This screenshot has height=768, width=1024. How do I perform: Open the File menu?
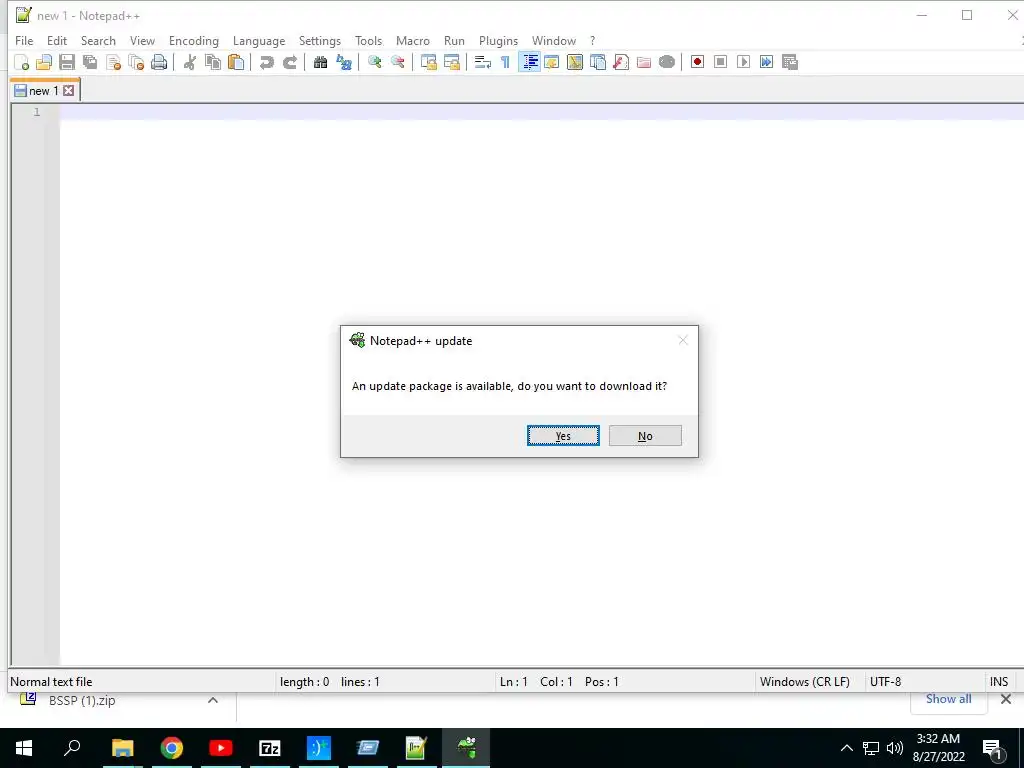[x=24, y=40]
